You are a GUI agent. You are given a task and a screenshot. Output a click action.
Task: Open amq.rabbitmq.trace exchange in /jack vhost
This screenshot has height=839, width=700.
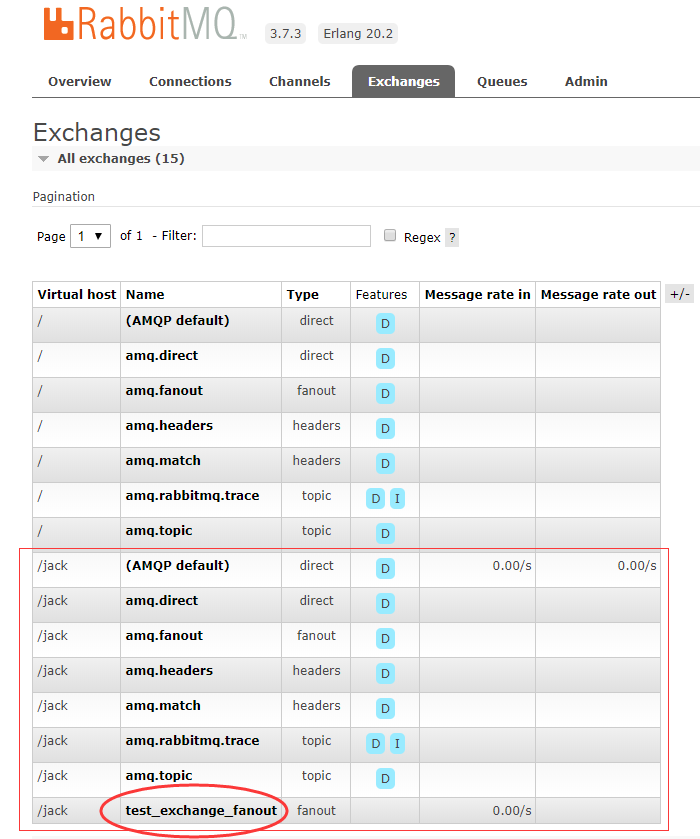(x=192, y=741)
